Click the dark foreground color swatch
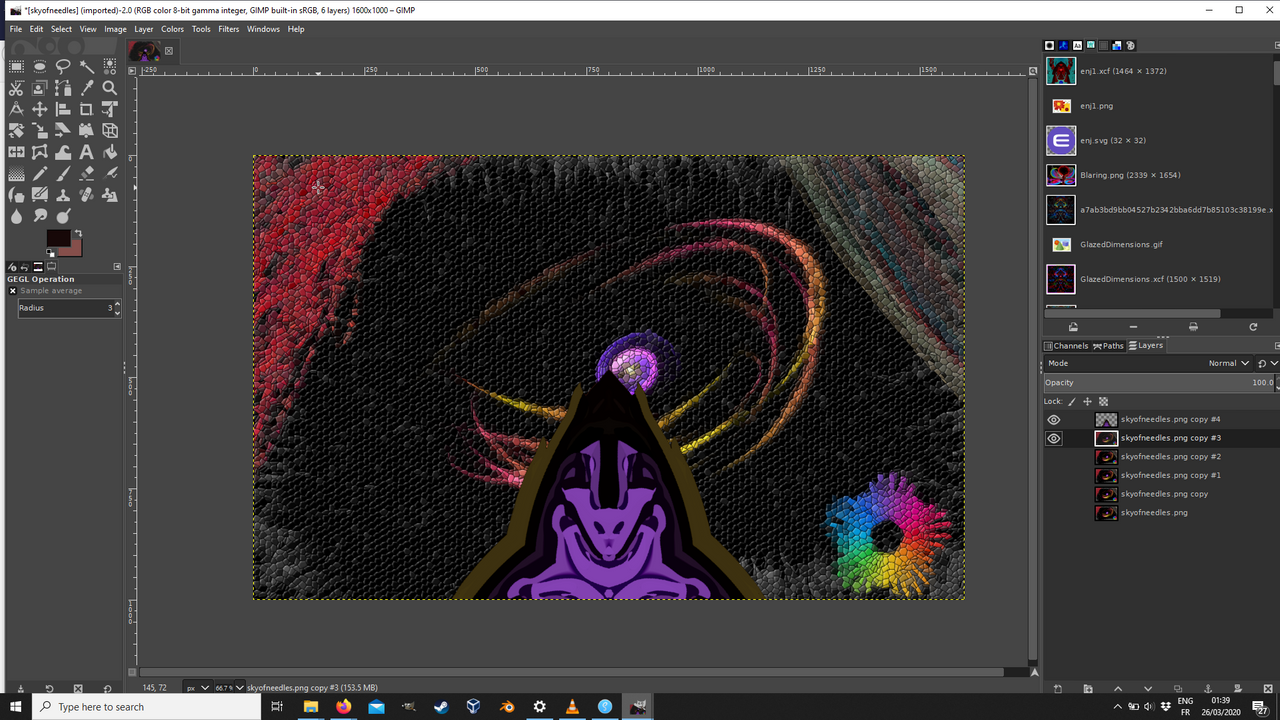Viewport: 1280px width, 720px height. click(58, 238)
